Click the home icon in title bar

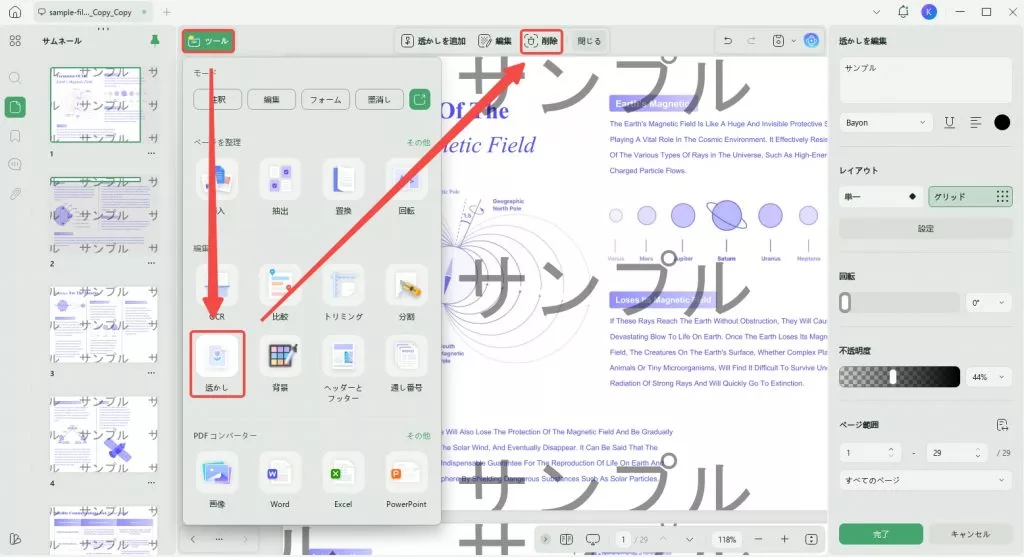[14, 12]
